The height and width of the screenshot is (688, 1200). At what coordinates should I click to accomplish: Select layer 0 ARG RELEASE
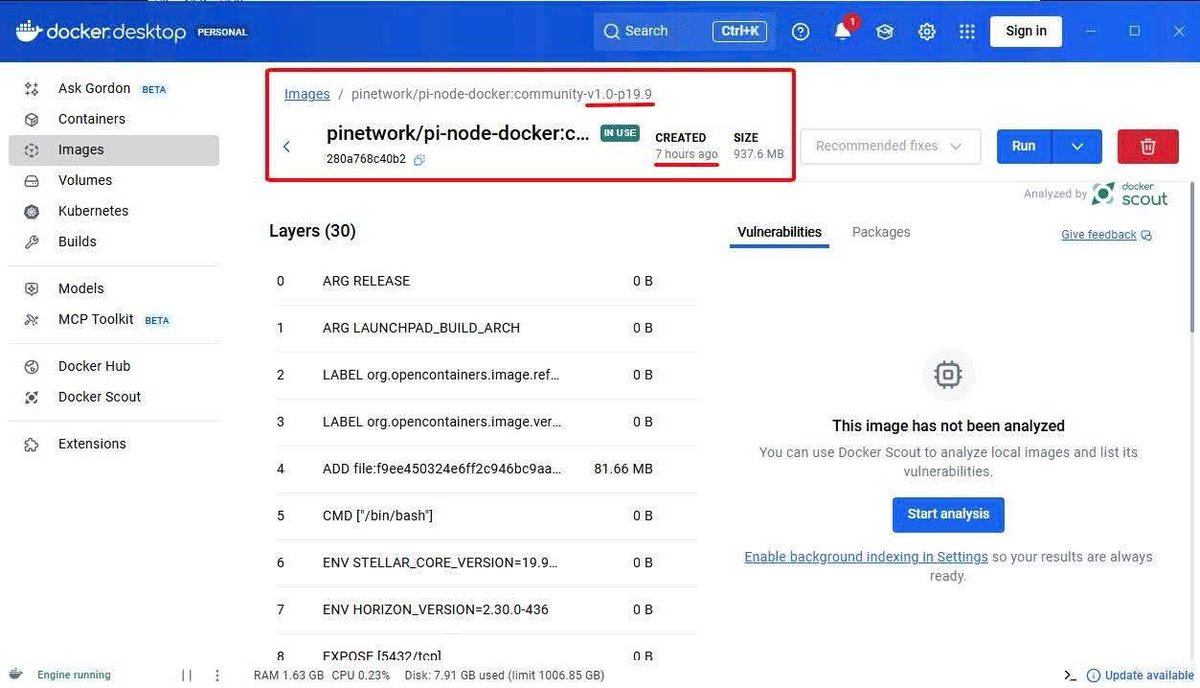pyautogui.click(x=483, y=281)
